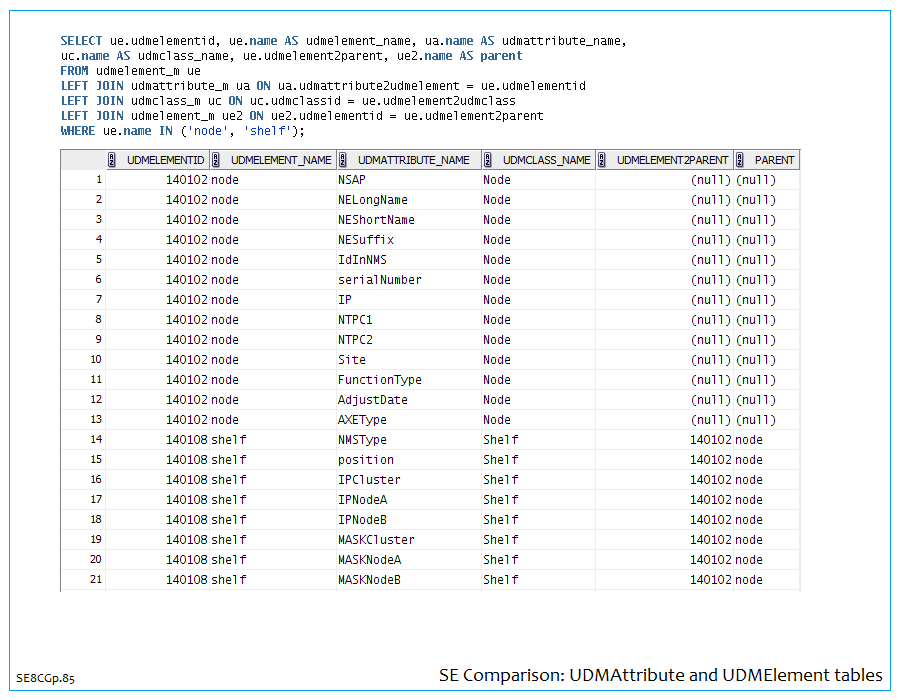Click the sort icon beside UDMATTRIBUTE_NAME header
This screenshot has height=700, width=900.
(344, 160)
